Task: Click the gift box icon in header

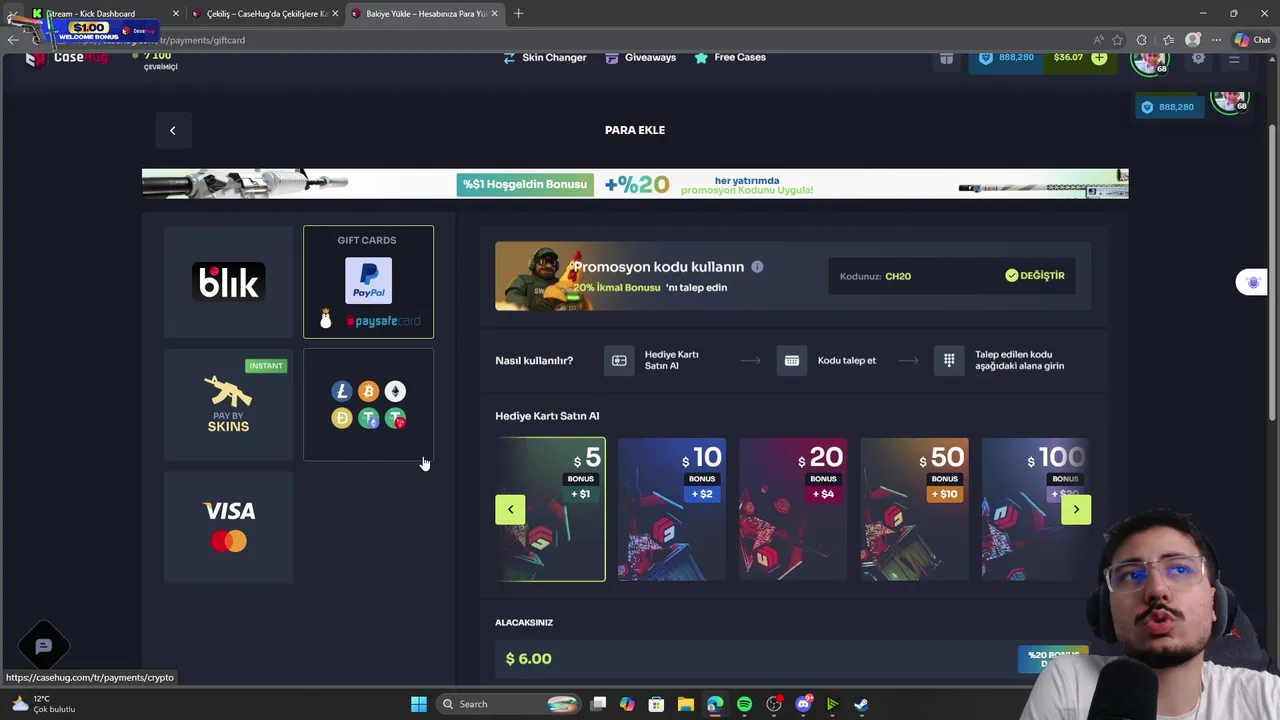Action: pyautogui.click(x=946, y=58)
